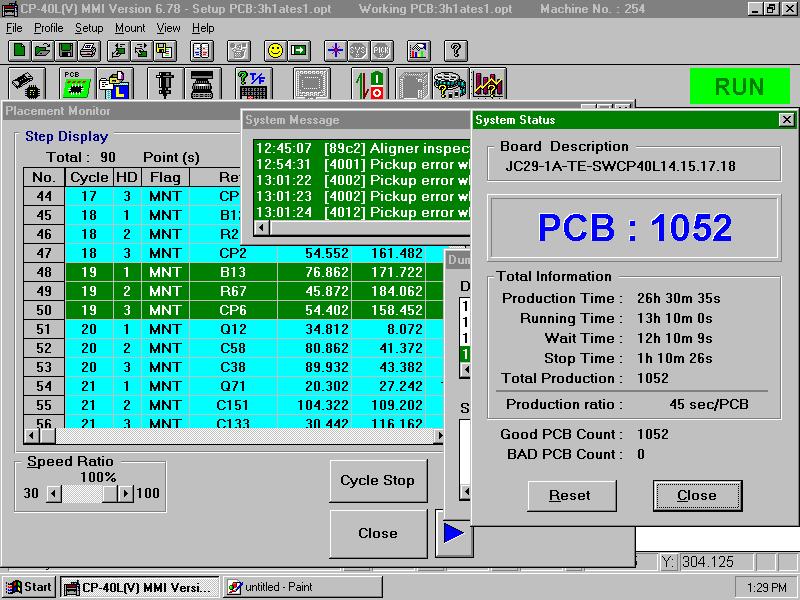Open the File menu

(x=14, y=28)
